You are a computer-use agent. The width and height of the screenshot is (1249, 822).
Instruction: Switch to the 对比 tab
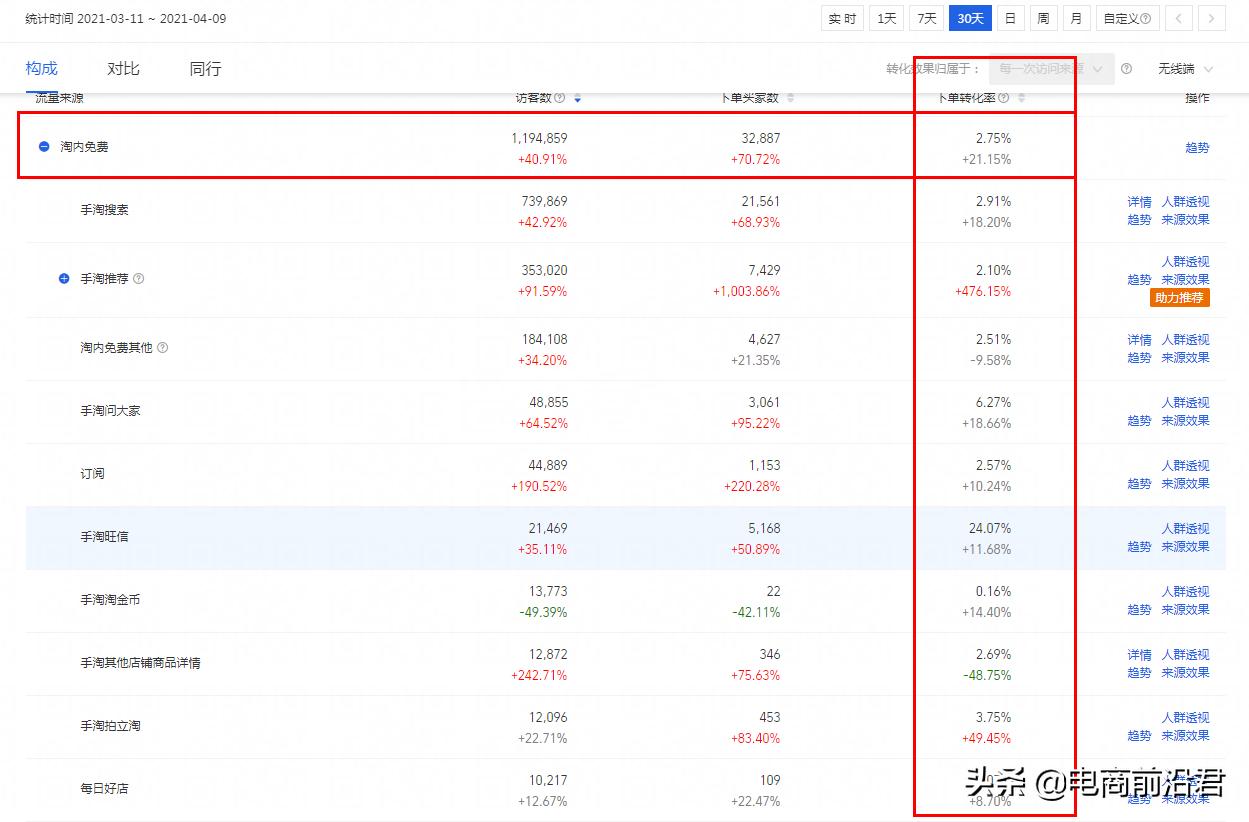(x=123, y=68)
